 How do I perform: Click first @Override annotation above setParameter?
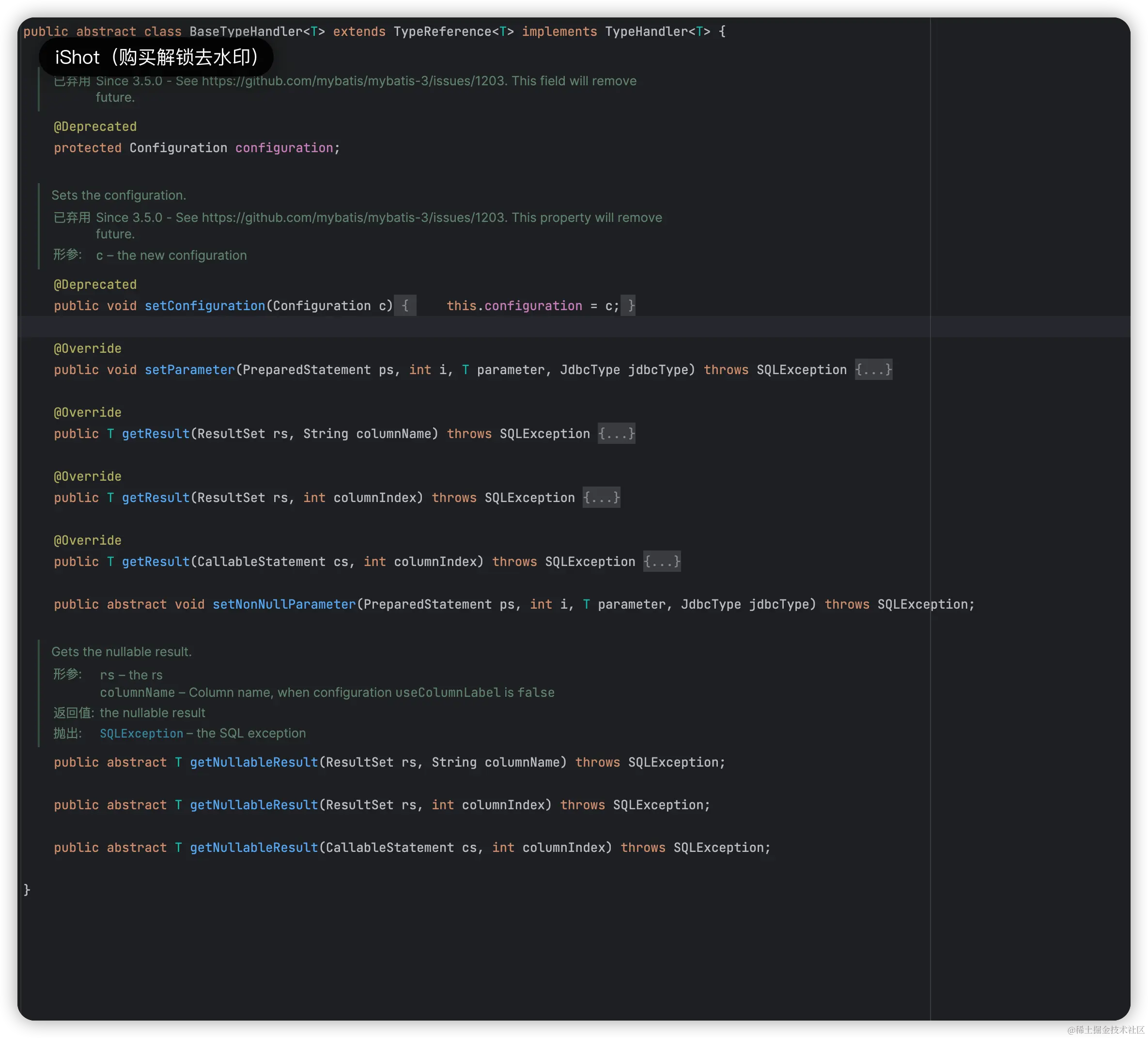87,348
